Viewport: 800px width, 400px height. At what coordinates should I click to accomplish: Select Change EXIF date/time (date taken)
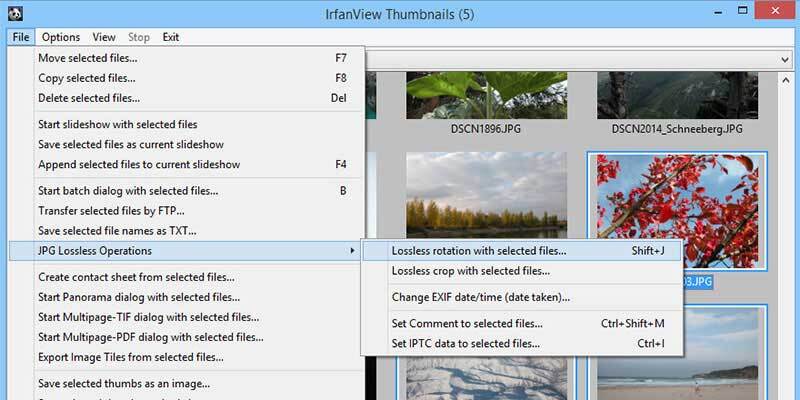pos(521,297)
